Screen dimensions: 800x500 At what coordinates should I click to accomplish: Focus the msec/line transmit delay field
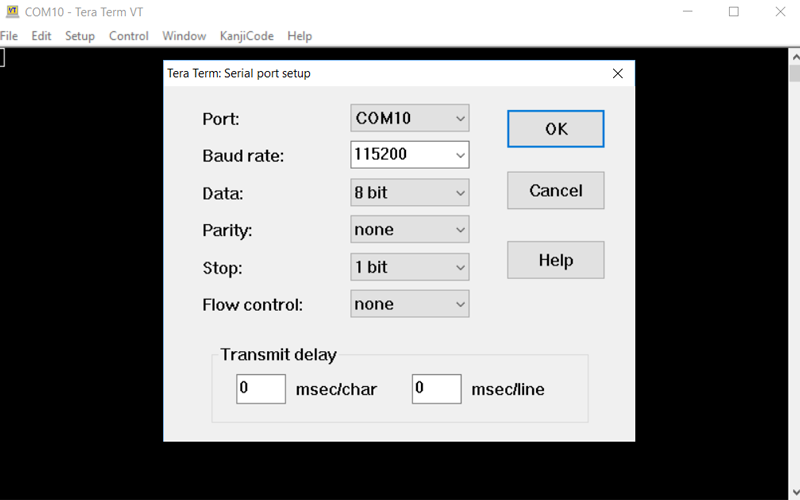pyautogui.click(x=436, y=389)
